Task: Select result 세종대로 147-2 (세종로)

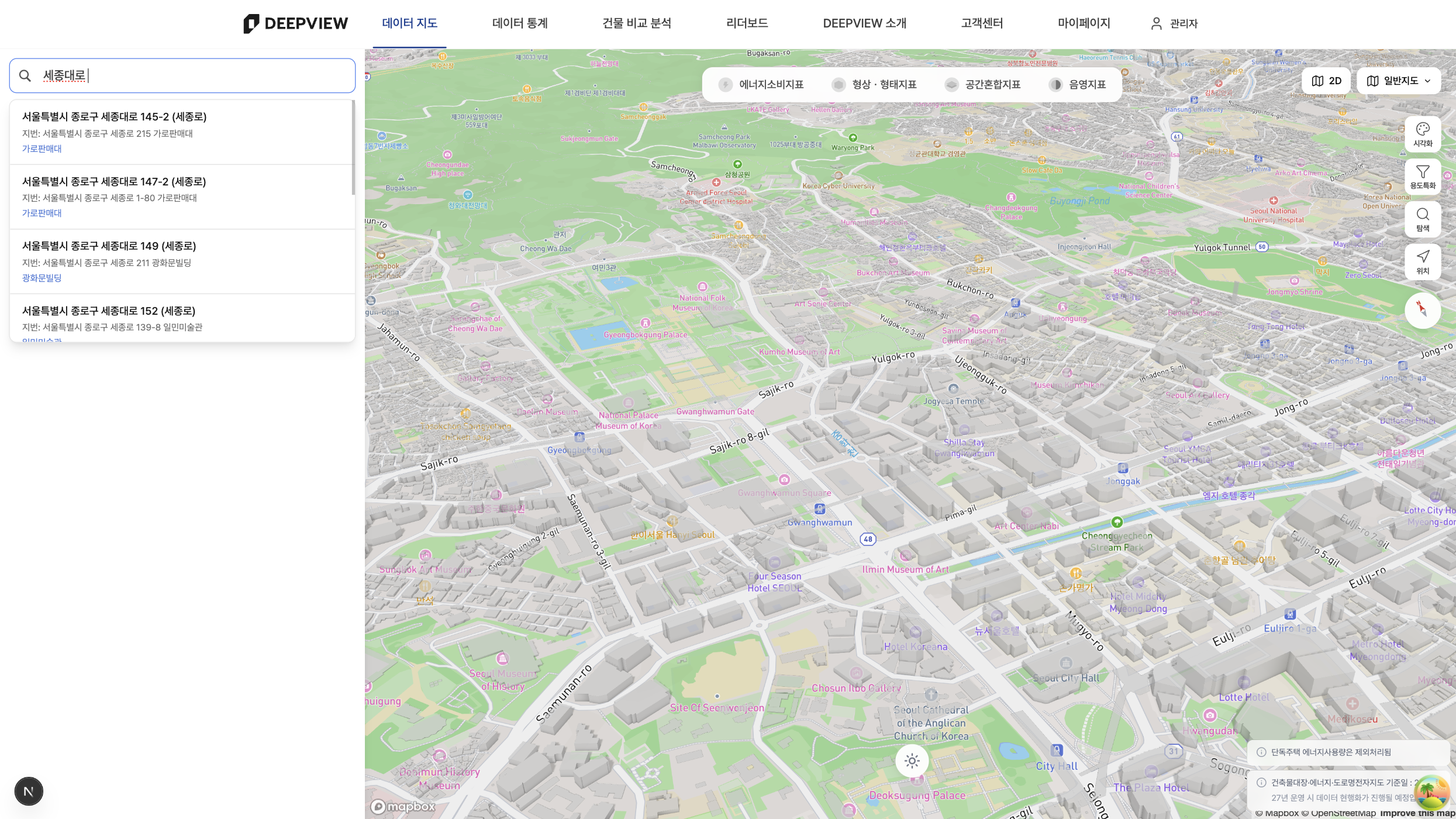Action: coord(181,197)
